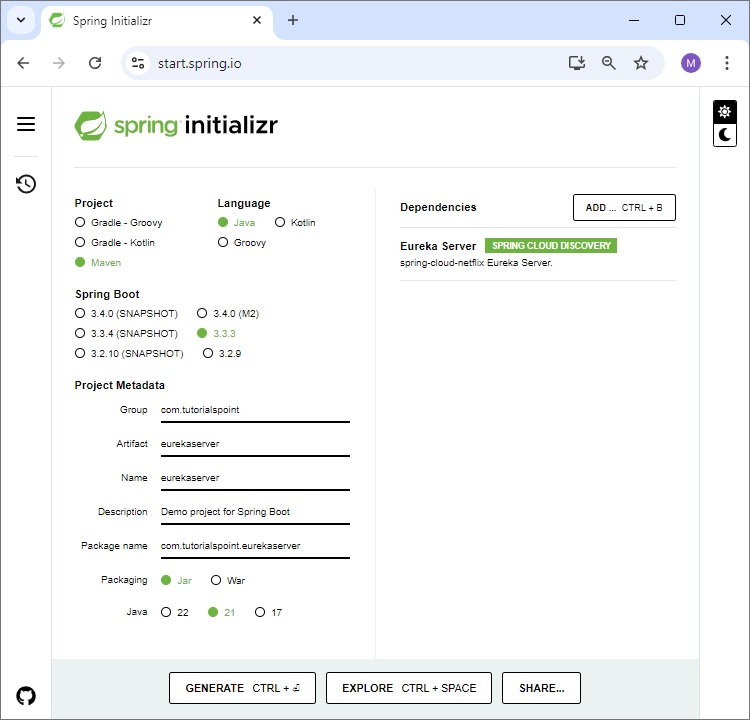Screen dimensions: 750x720
Task: Choose Kotlin as the language
Action: click(295, 222)
